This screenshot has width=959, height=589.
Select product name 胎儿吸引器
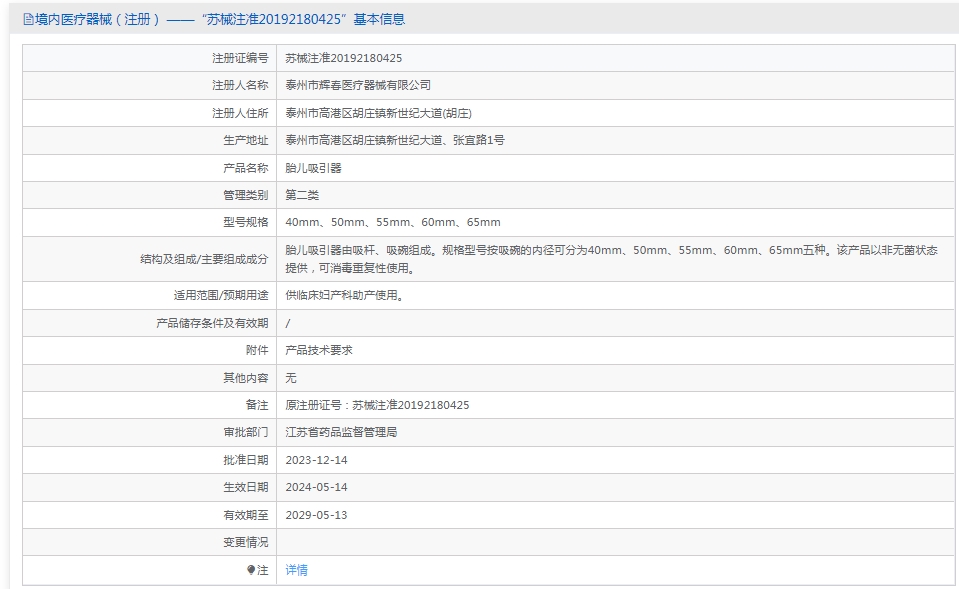[314, 168]
